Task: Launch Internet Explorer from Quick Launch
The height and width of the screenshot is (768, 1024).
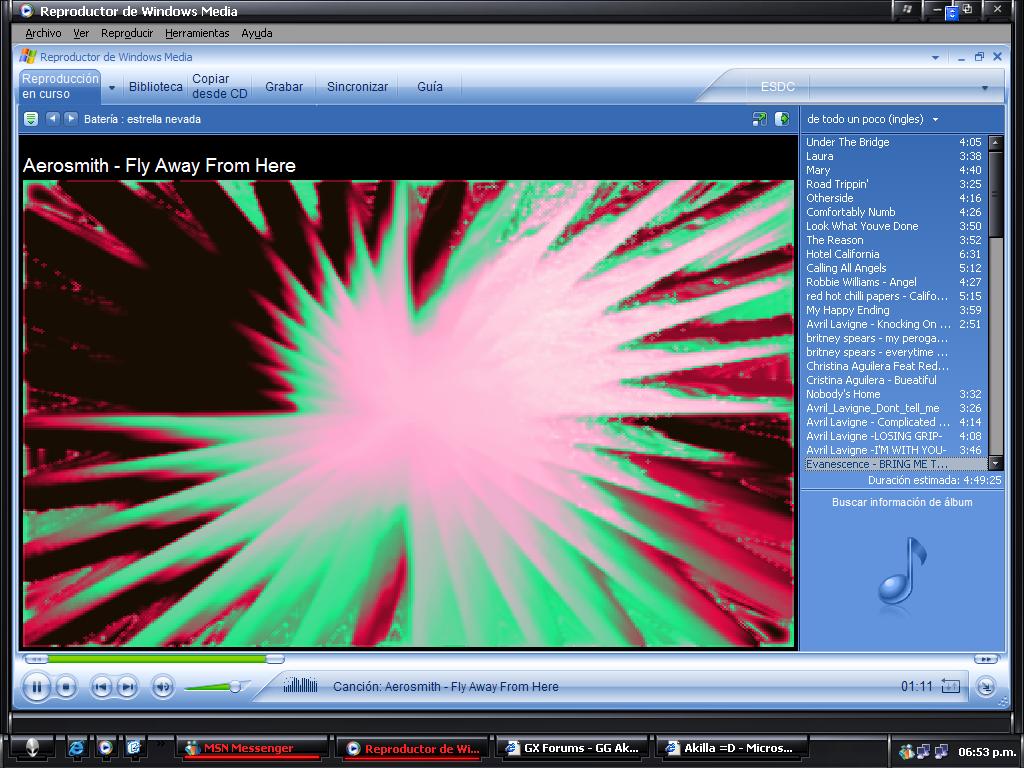Action: pos(76,748)
